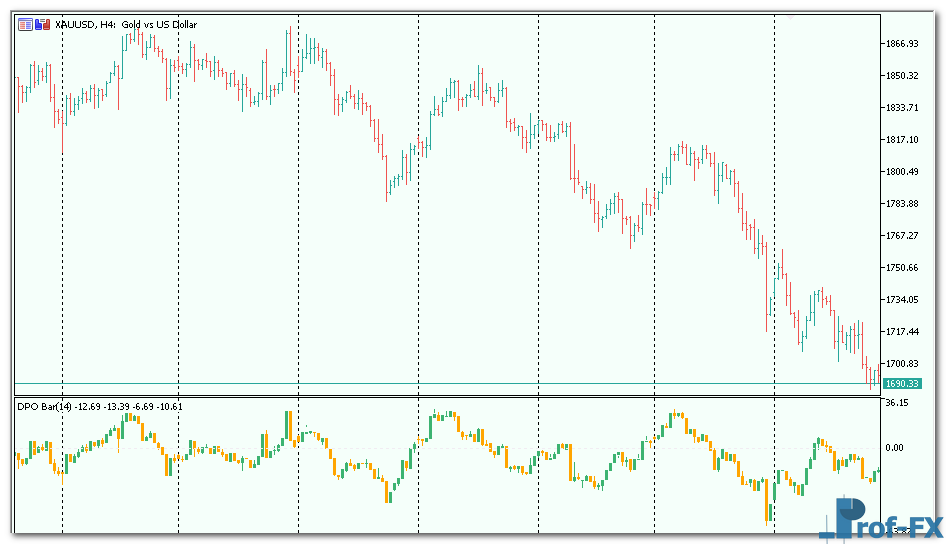
Task: Click the 1866.93 price scale label
Action: point(902,44)
